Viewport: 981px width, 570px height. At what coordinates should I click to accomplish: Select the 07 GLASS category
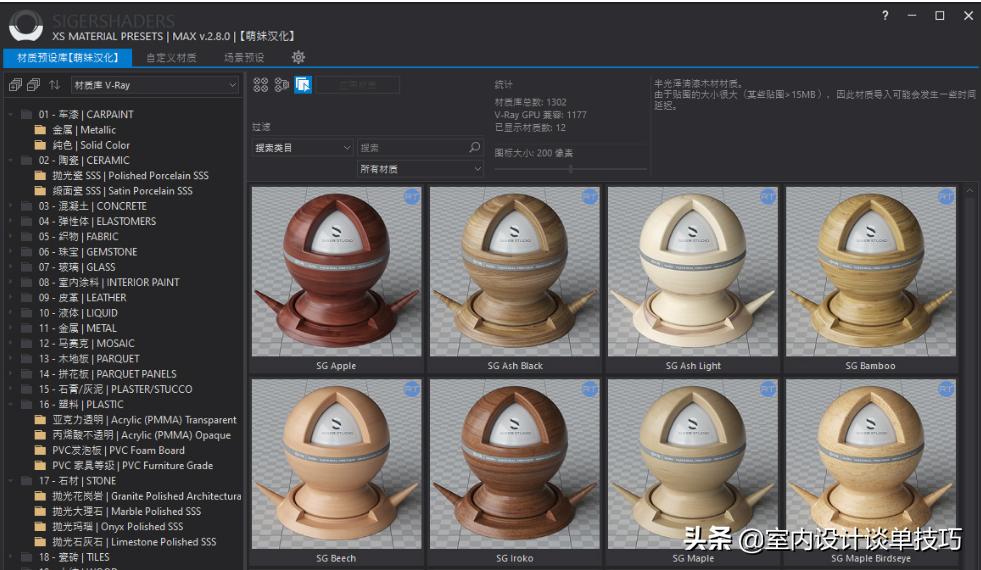(x=77, y=267)
